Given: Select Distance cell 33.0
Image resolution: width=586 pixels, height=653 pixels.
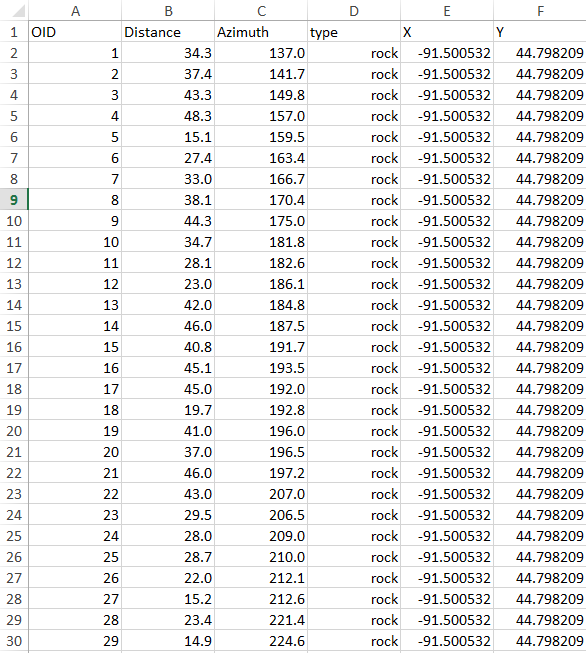Looking at the screenshot, I should pyautogui.click(x=168, y=179).
